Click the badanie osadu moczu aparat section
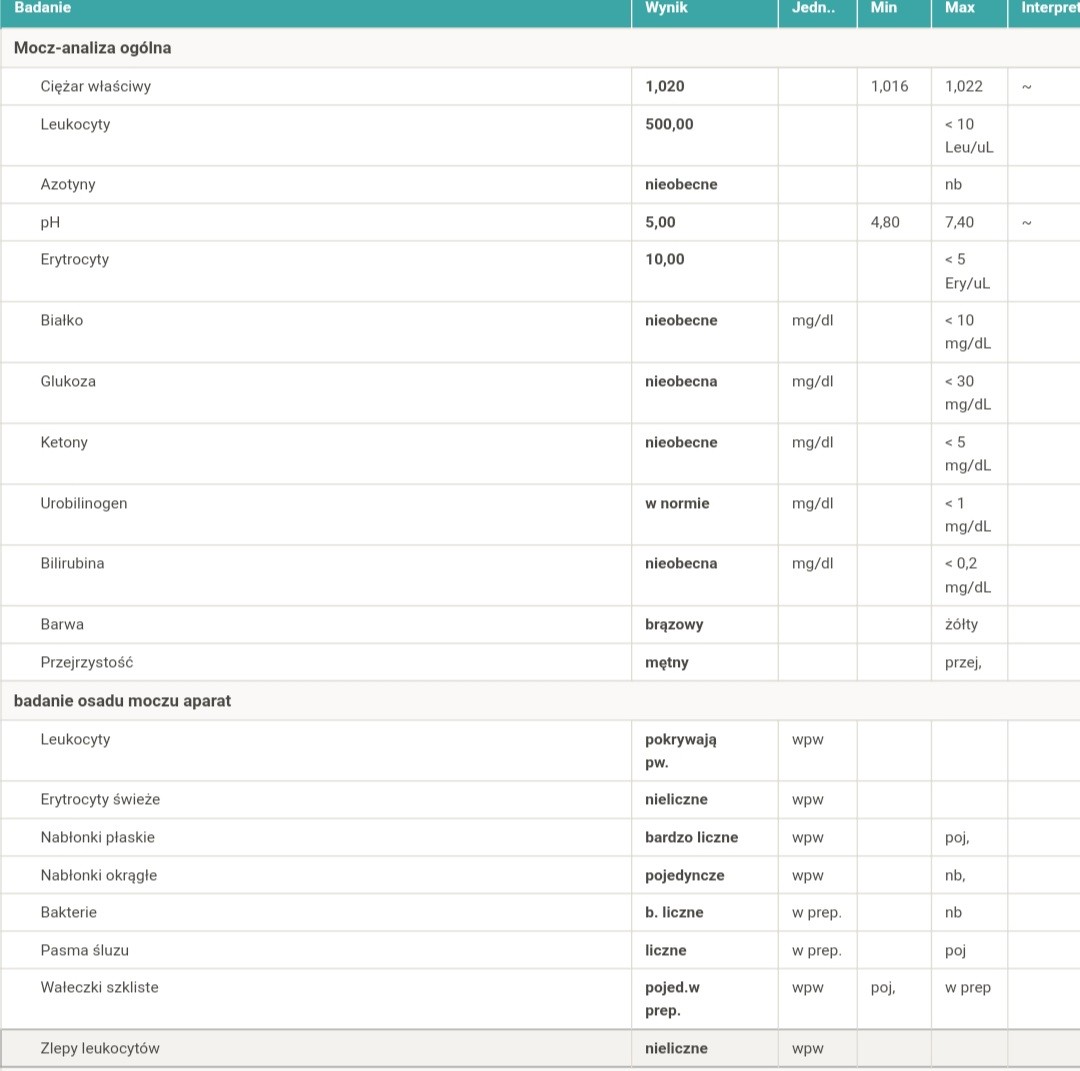 click(x=122, y=701)
